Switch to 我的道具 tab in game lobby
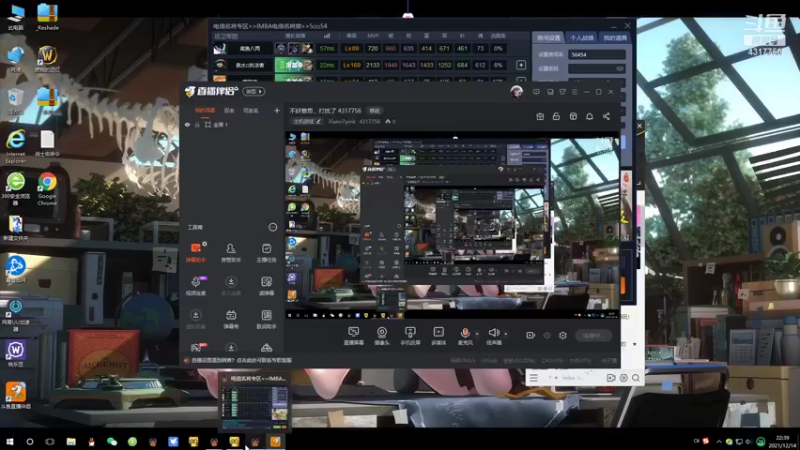 point(615,38)
